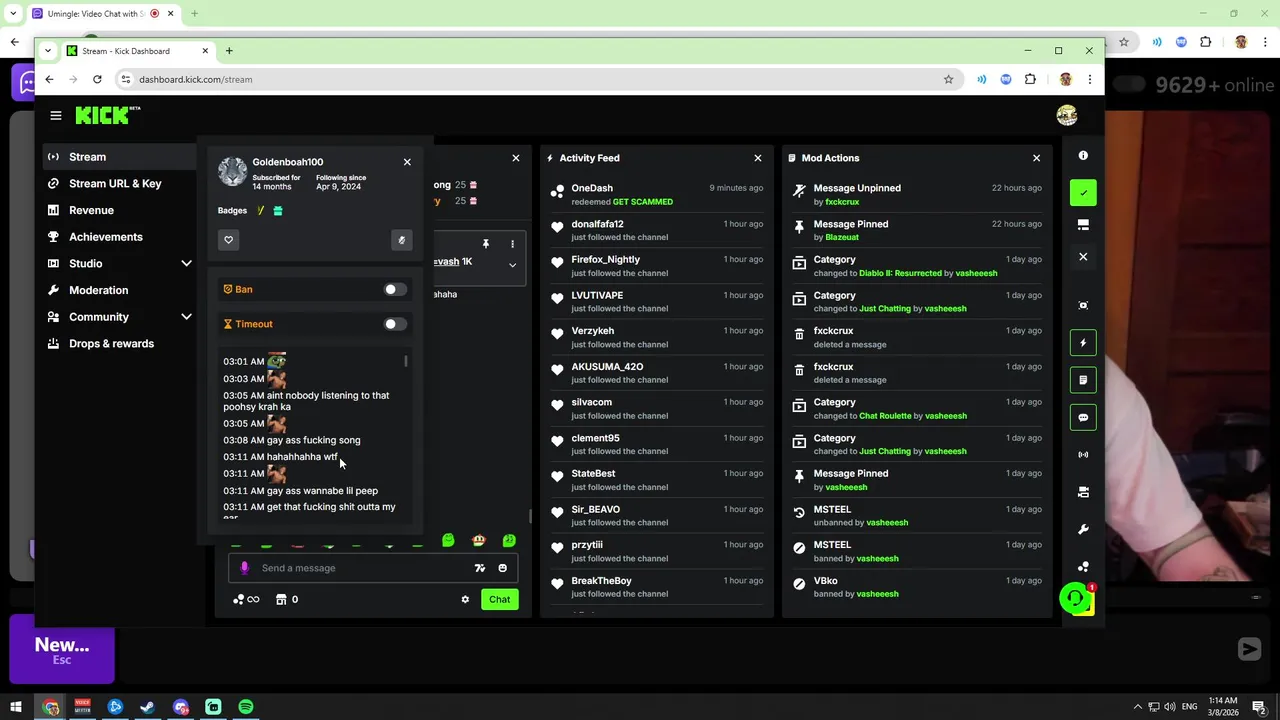Click the wrench icon in the right toolbar
Viewport: 1280px width, 720px height.
tap(1083, 530)
